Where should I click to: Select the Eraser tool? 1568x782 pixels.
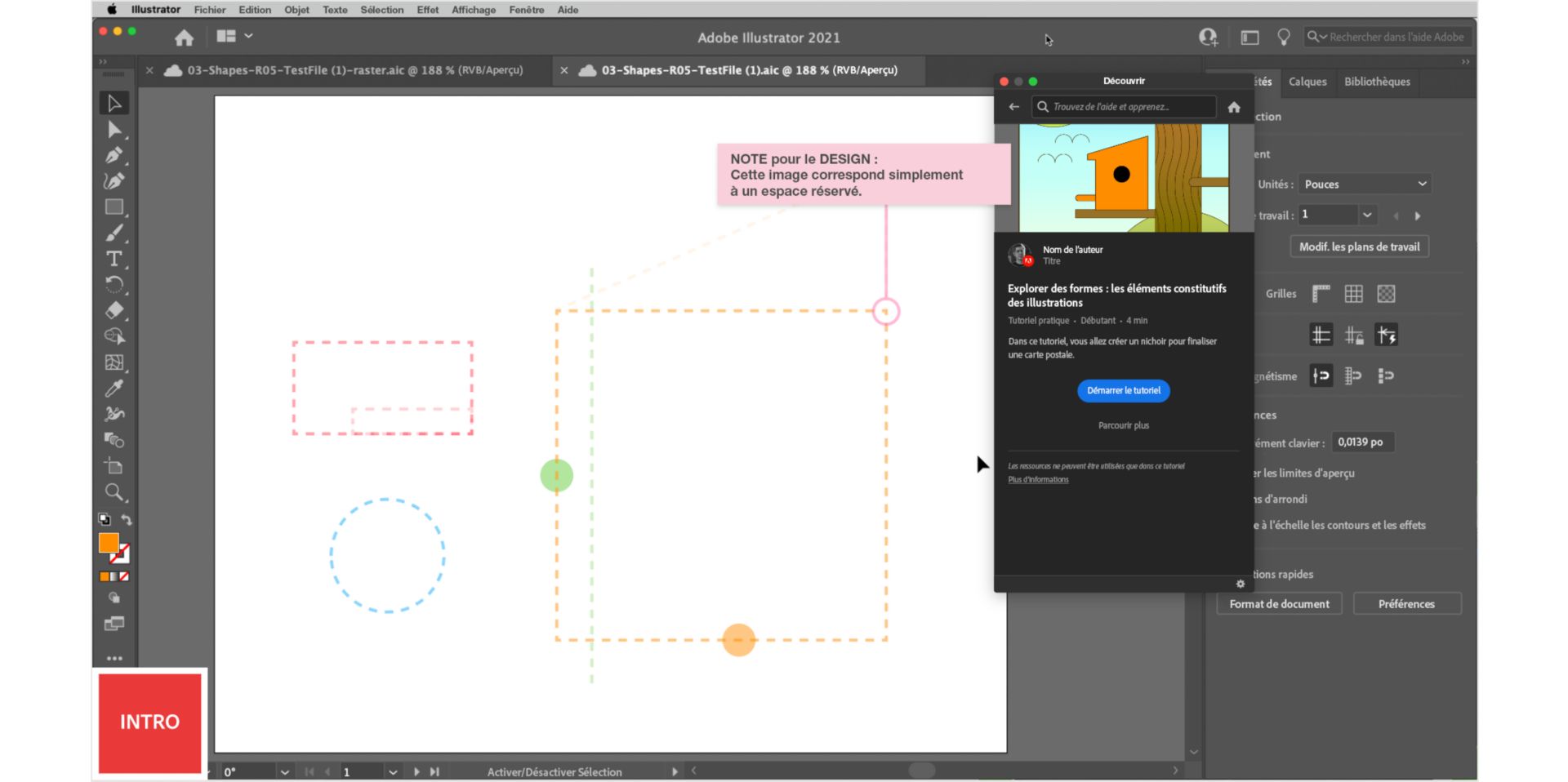(x=114, y=310)
